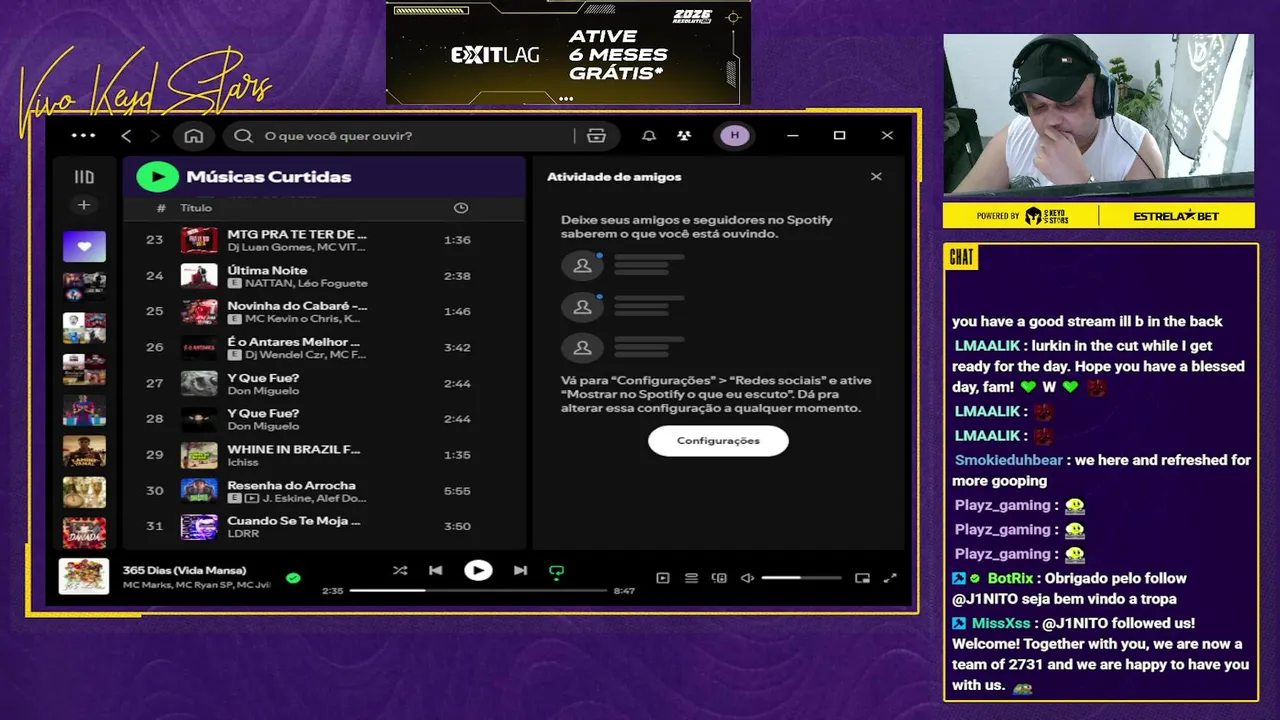Open the profile avatar 'H' menu
The image size is (1280, 720).
tap(735, 135)
